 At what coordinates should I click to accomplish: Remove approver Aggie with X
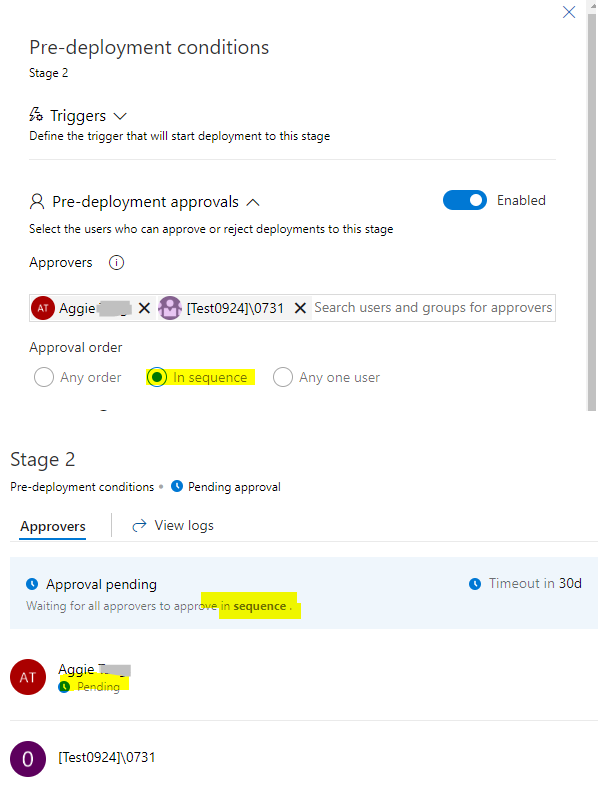click(x=144, y=308)
